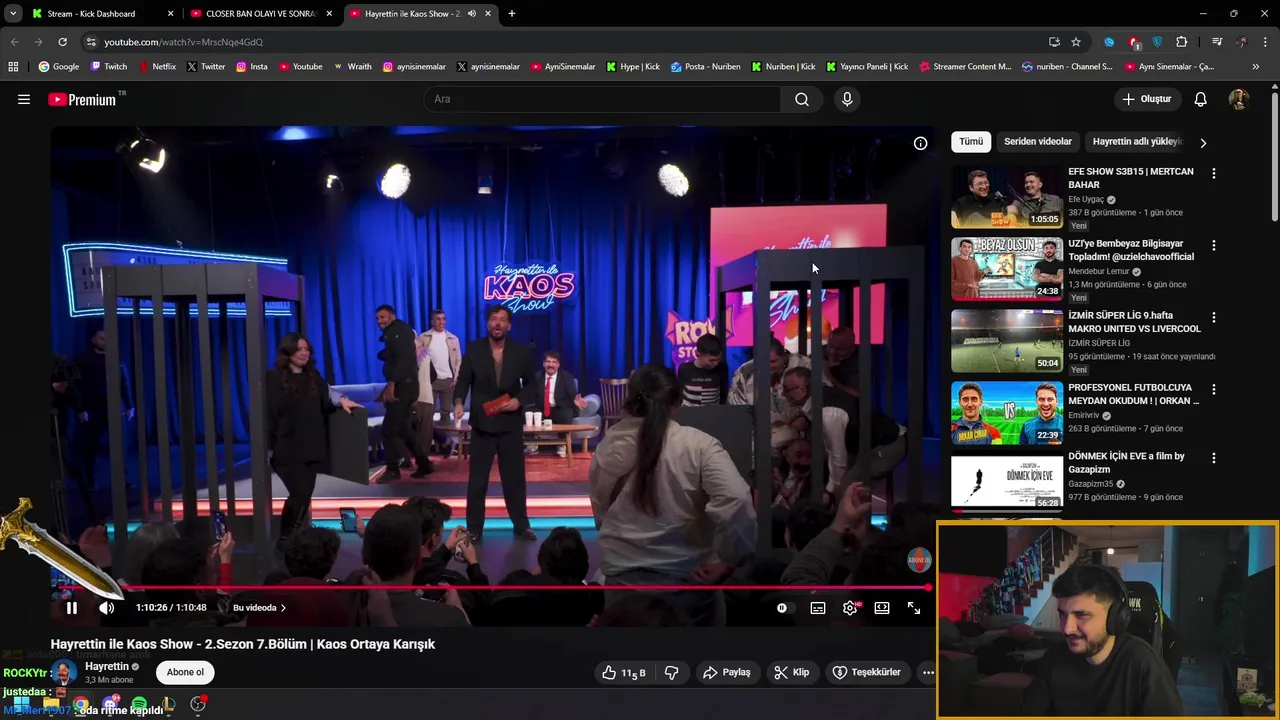Bookmark this page with the star
Viewport: 1280px width, 720px height.
(1076, 42)
